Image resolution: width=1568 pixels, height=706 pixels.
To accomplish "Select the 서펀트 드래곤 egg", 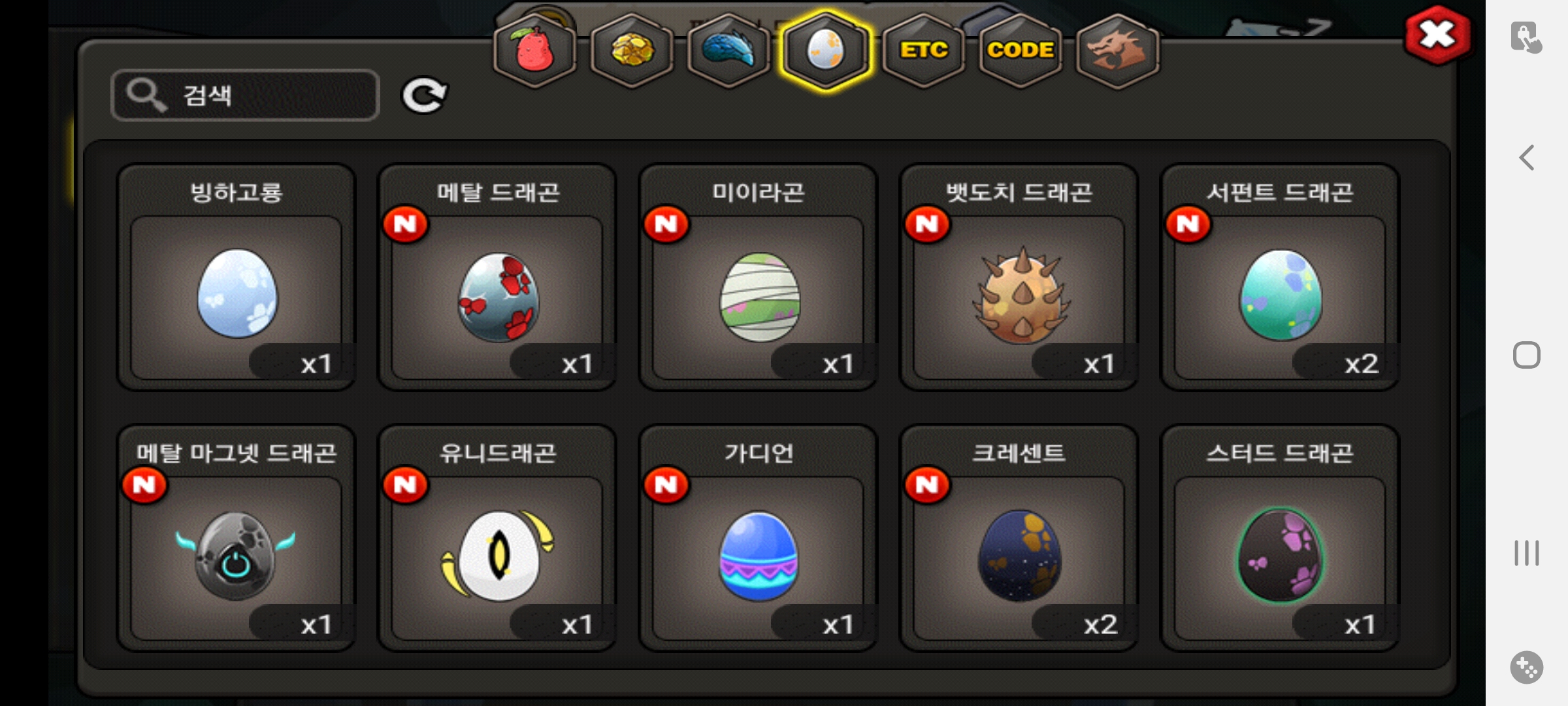I will click(1280, 277).
